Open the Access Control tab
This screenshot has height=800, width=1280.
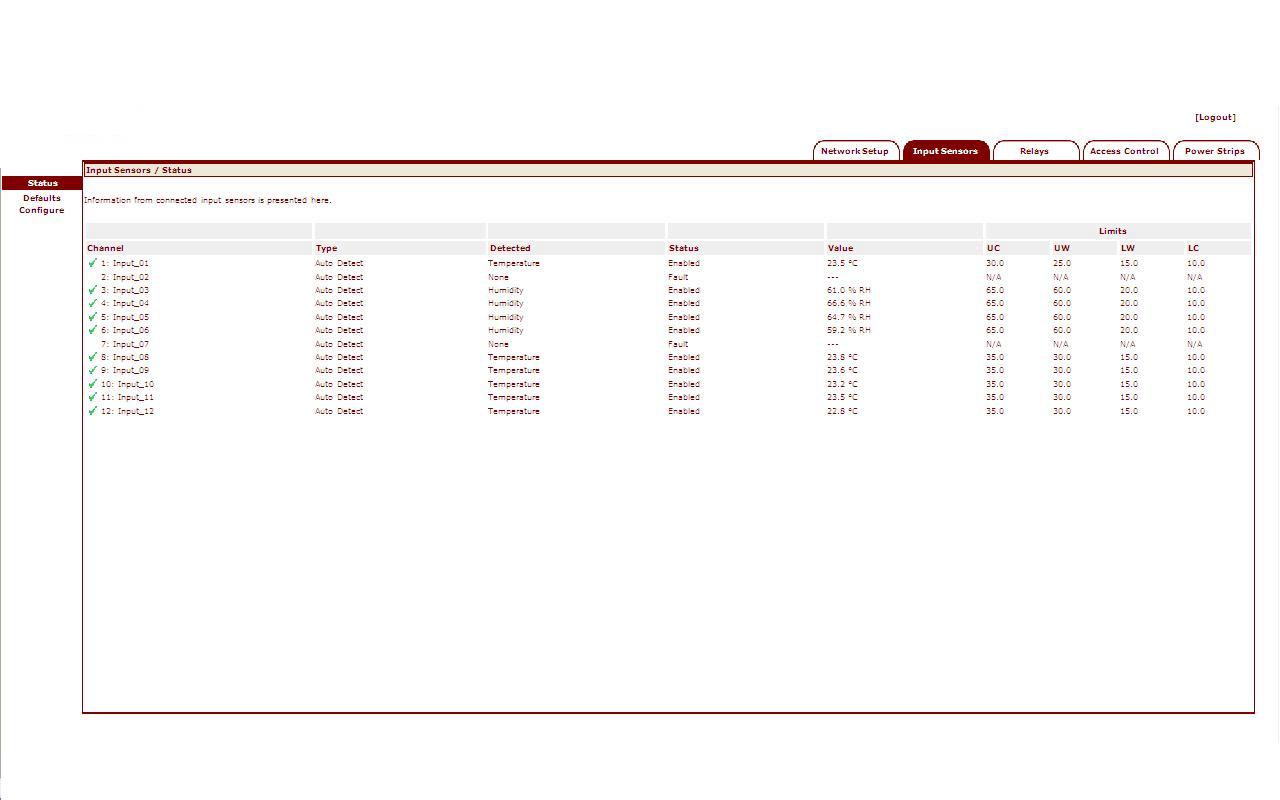pos(1124,151)
